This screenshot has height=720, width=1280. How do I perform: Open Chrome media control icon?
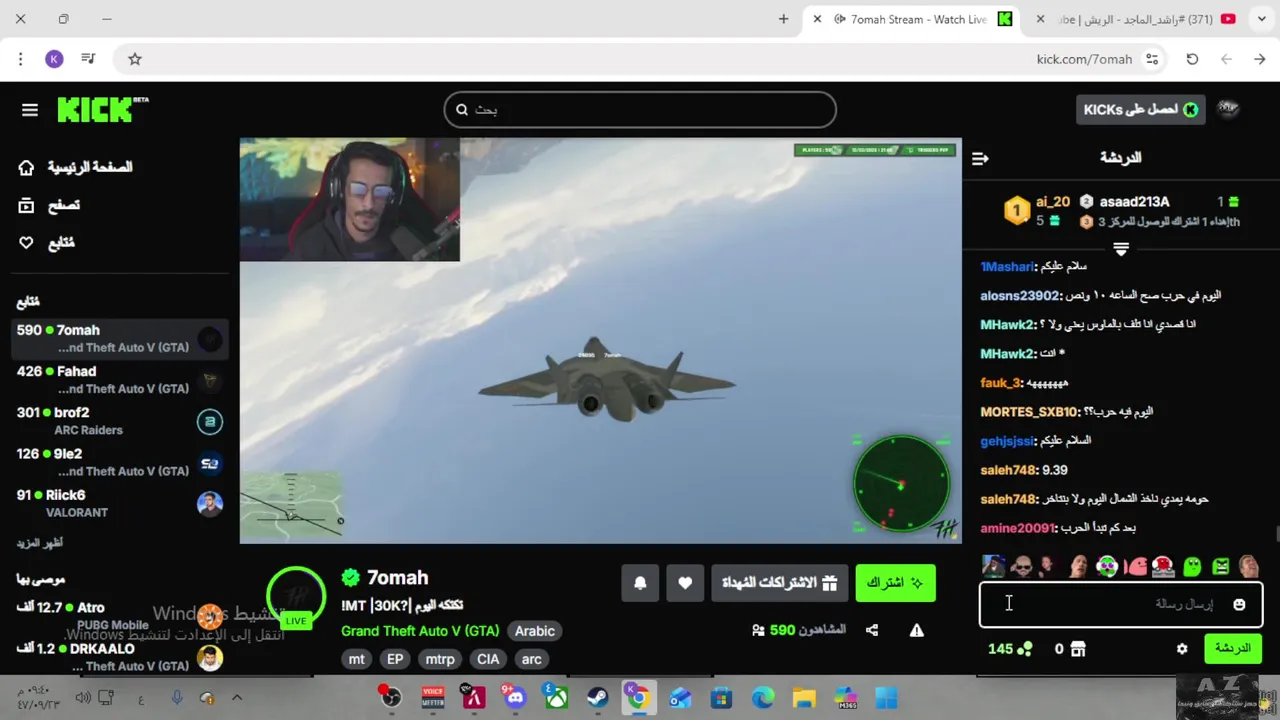tap(88, 59)
